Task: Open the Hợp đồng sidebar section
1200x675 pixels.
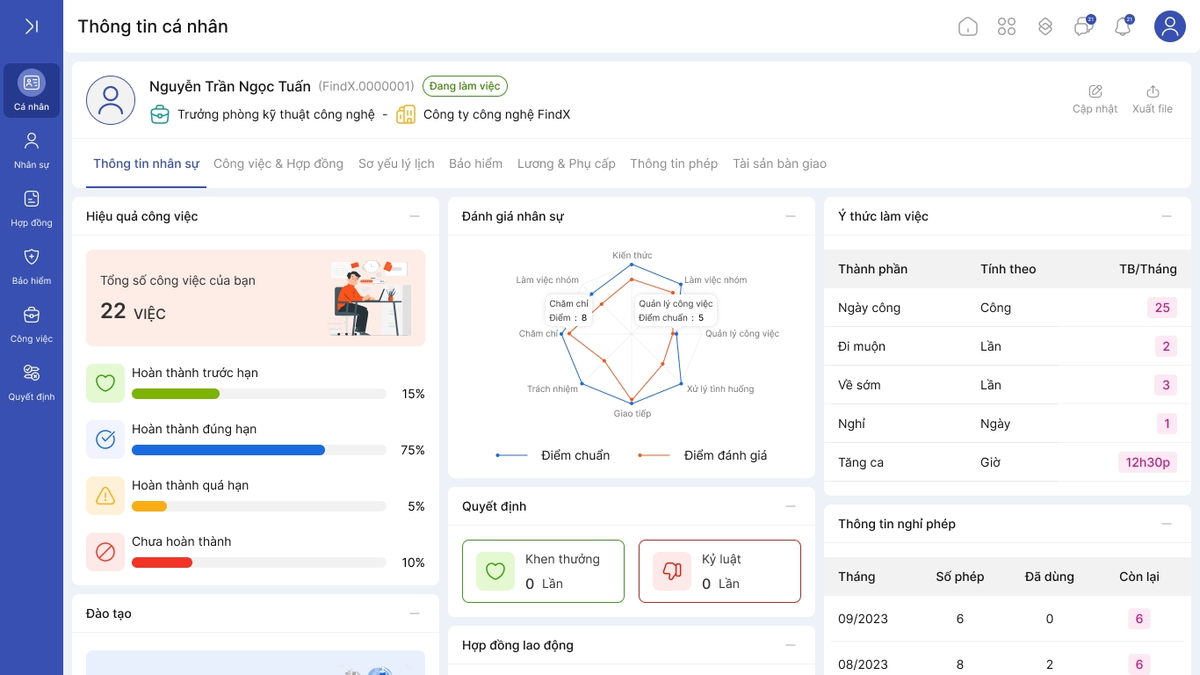Action: click(31, 207)
